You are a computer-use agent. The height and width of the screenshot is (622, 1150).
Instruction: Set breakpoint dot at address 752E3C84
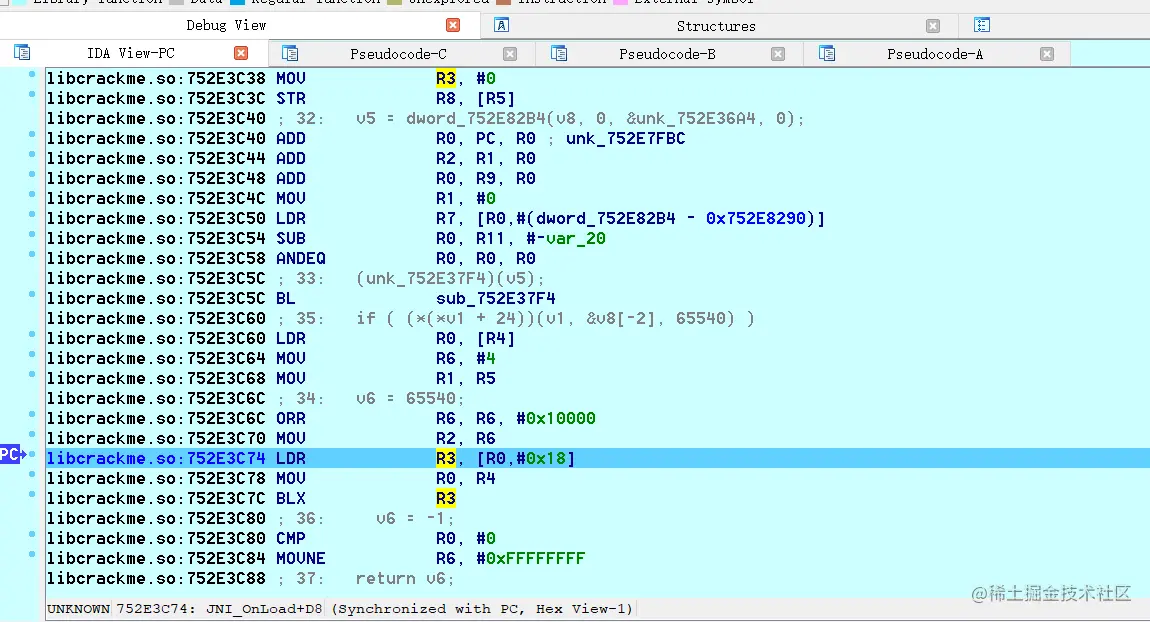32,555
